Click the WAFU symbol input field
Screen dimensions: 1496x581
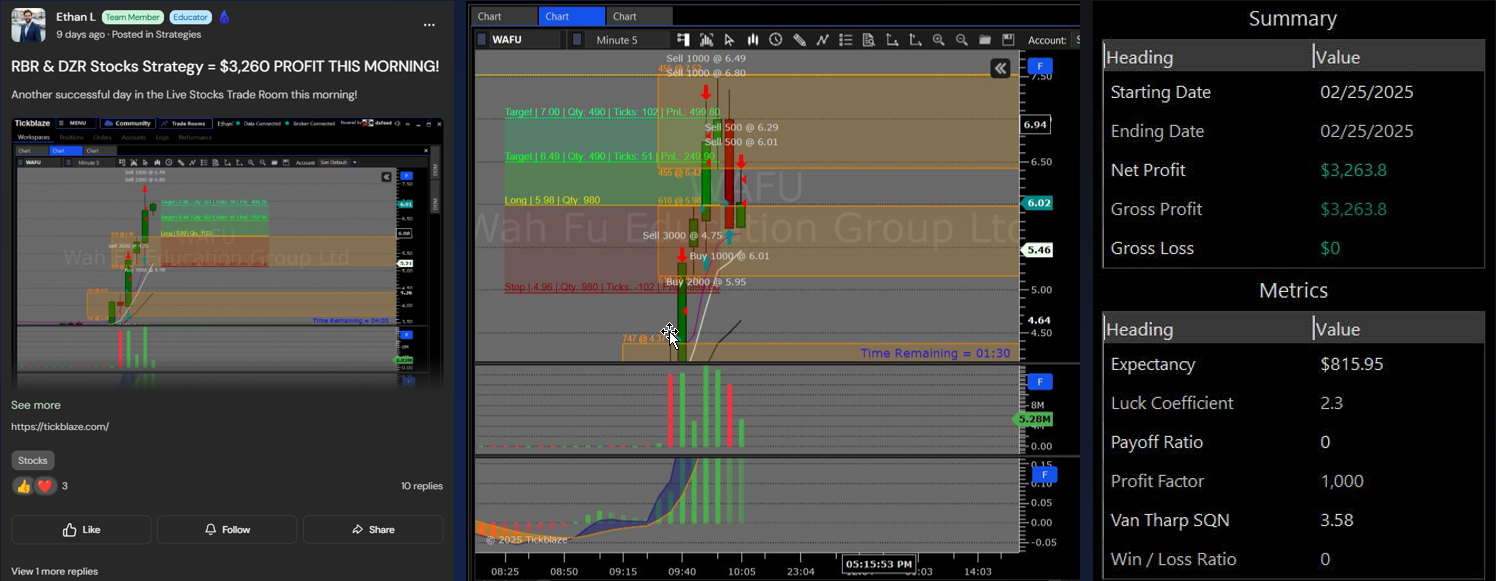click(524, 40)
